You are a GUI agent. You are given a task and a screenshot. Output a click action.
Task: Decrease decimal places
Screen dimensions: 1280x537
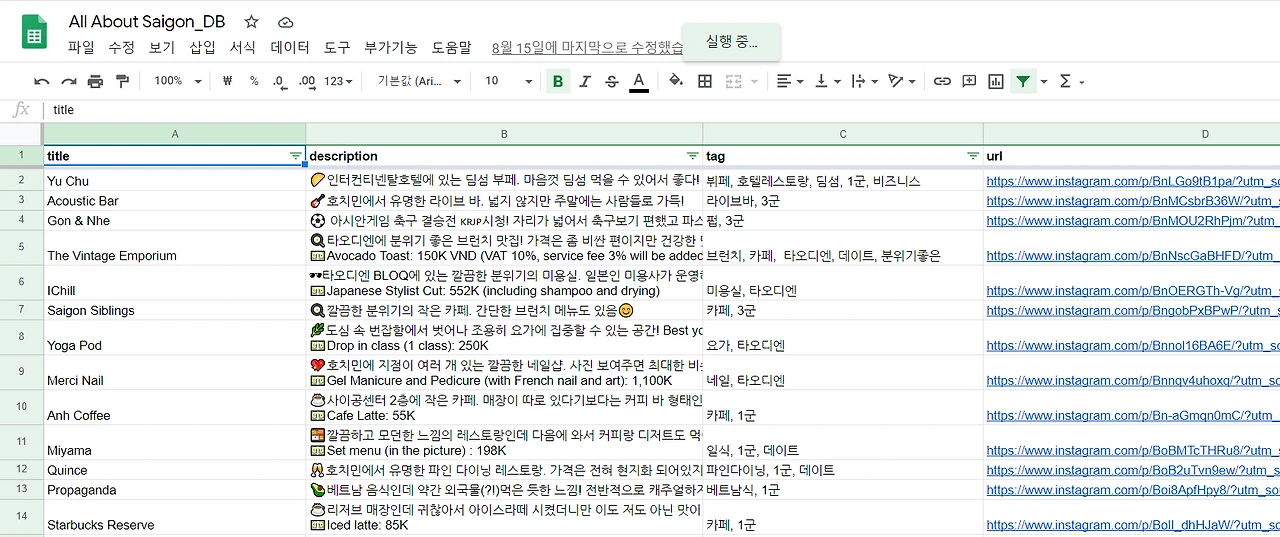point(279,81)
